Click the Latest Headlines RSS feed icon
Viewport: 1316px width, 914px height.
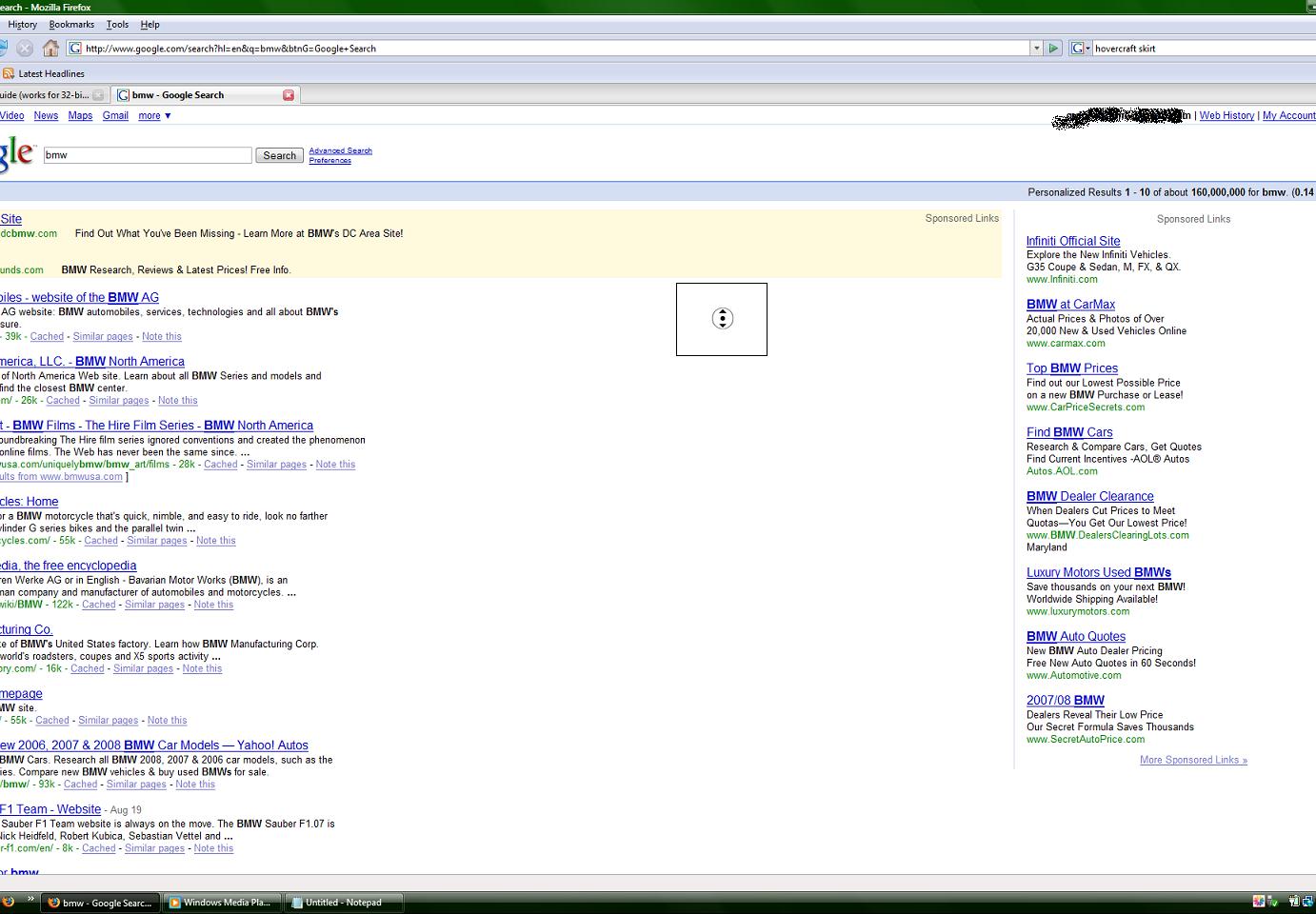(9, 73)
